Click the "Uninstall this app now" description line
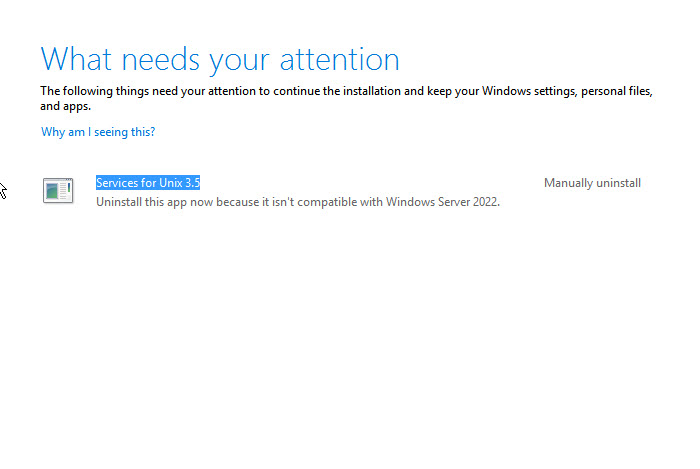Viewport: 700px width, 469px height. click(x=298, y=202)
